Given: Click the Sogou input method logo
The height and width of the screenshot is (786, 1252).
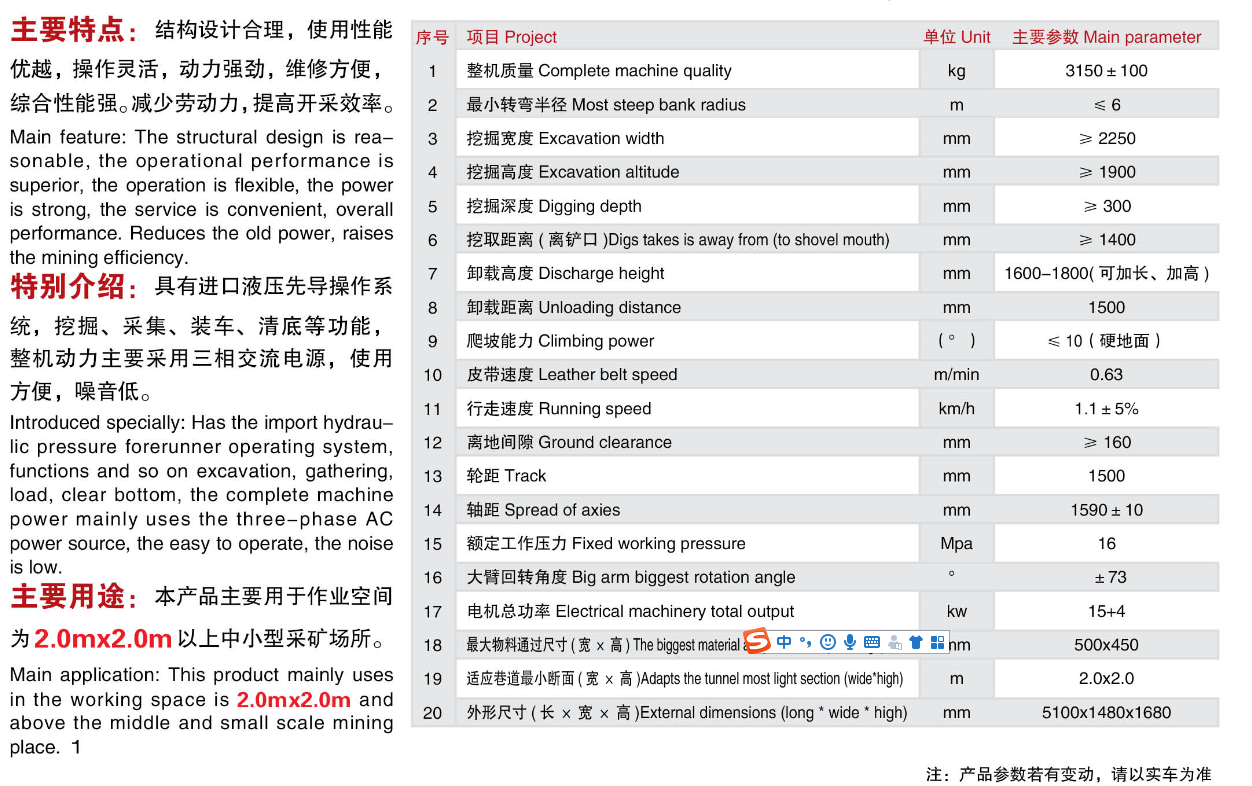Looking at the screenshot, I should point(757,641).
